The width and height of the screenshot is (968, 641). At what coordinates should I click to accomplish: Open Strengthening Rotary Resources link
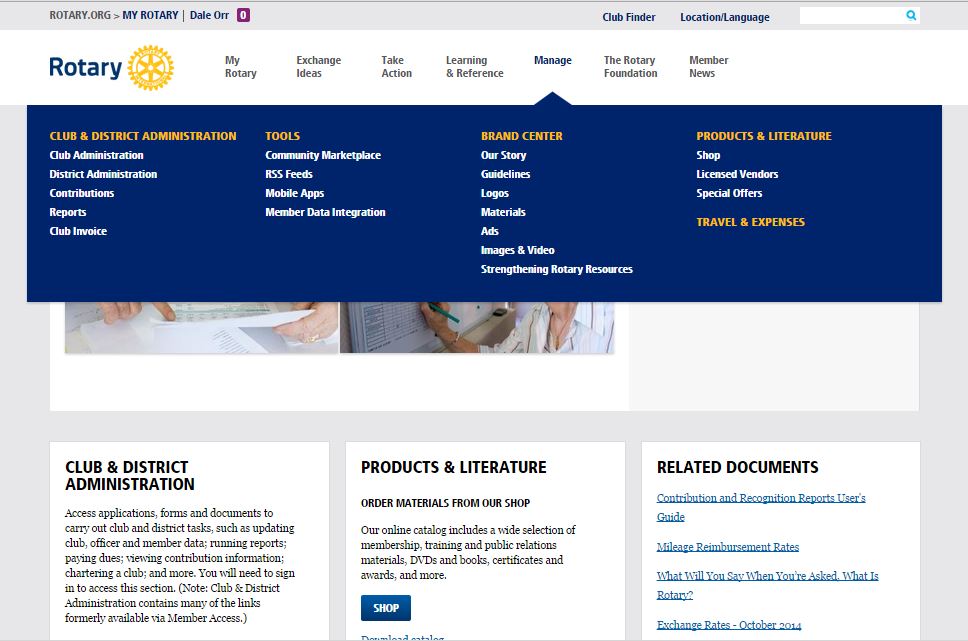coord(557,269)
